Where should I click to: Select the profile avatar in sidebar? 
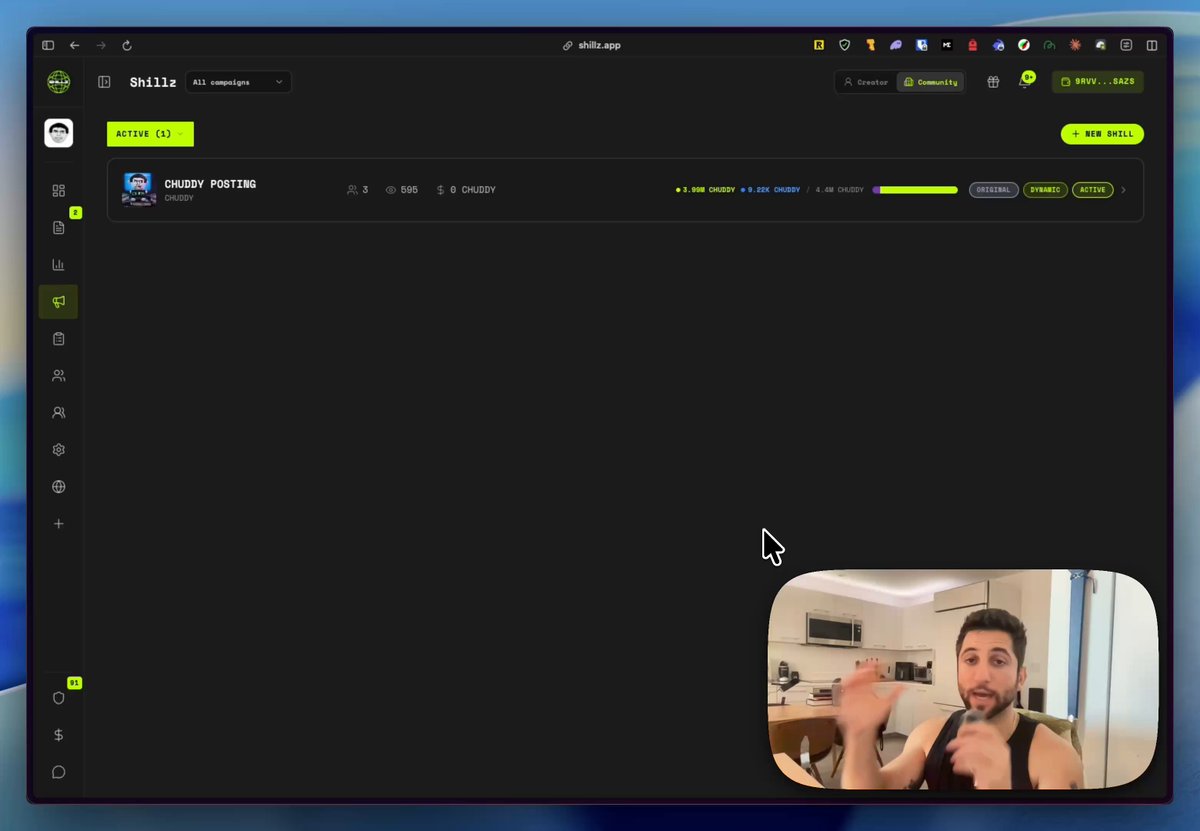pyautogui.click(x=58, y=133)
